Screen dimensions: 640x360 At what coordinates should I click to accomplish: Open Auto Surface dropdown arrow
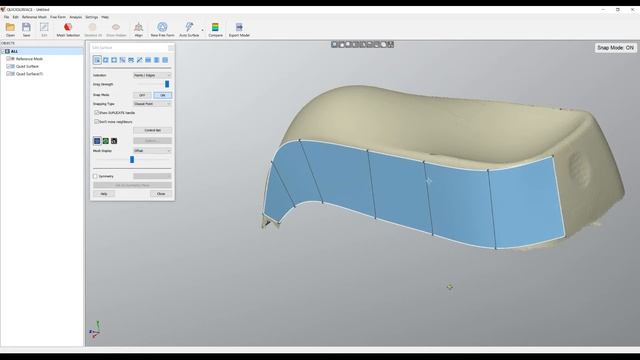(202, 30)
